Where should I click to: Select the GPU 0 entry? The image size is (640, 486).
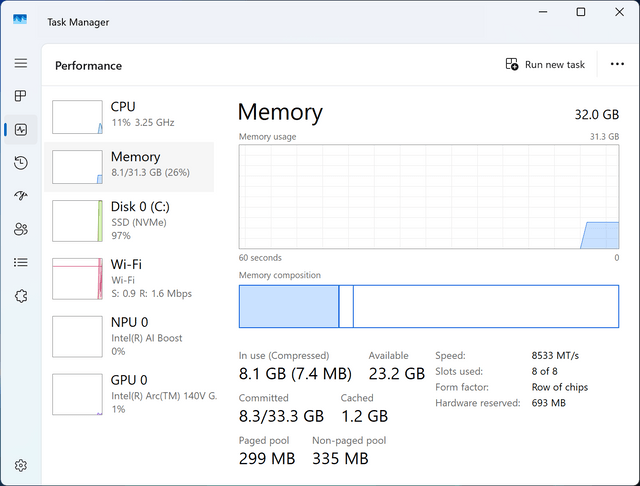click(x=129, y=395)
